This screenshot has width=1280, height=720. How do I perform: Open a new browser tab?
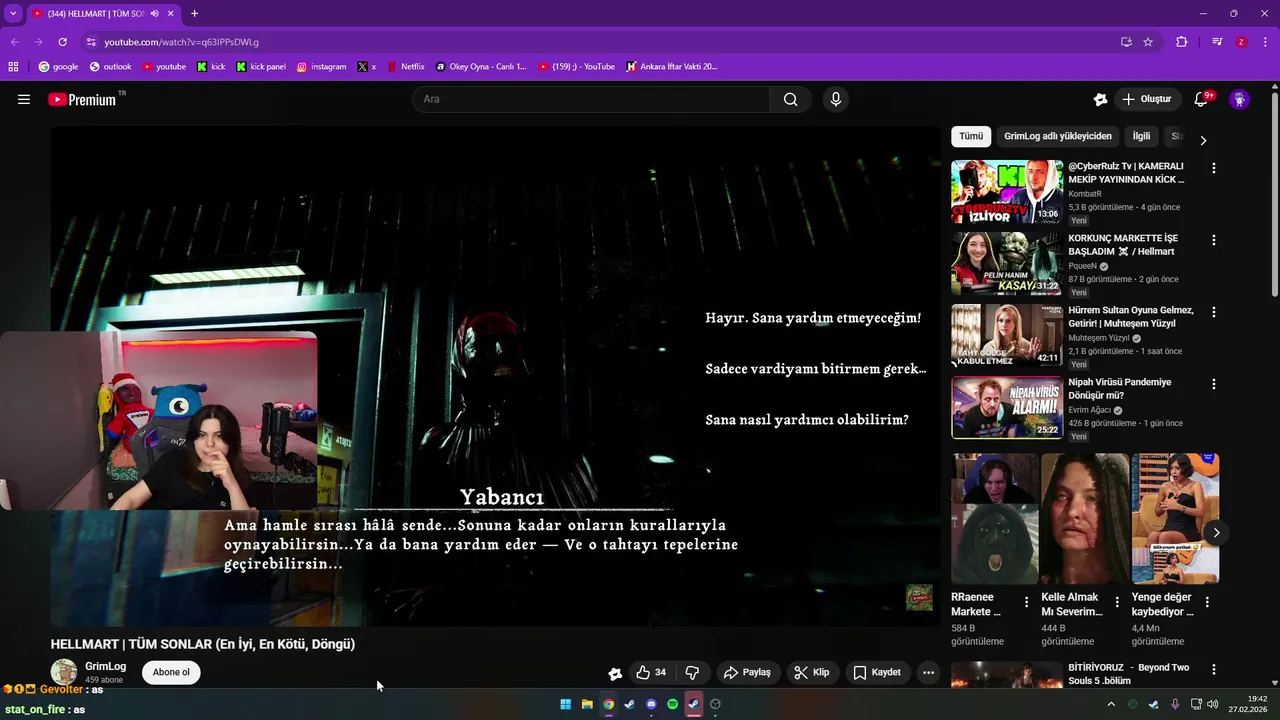pos(194,14)
